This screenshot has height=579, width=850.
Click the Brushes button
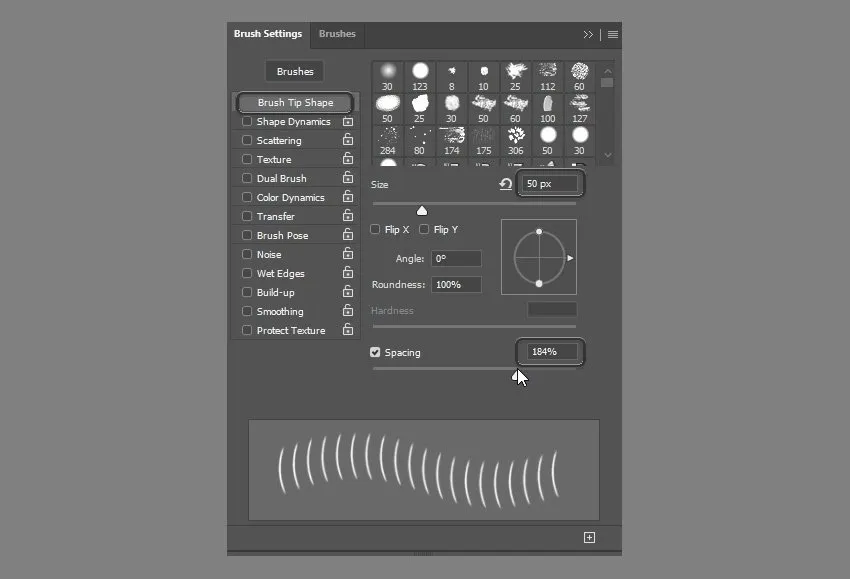[295, 72]
